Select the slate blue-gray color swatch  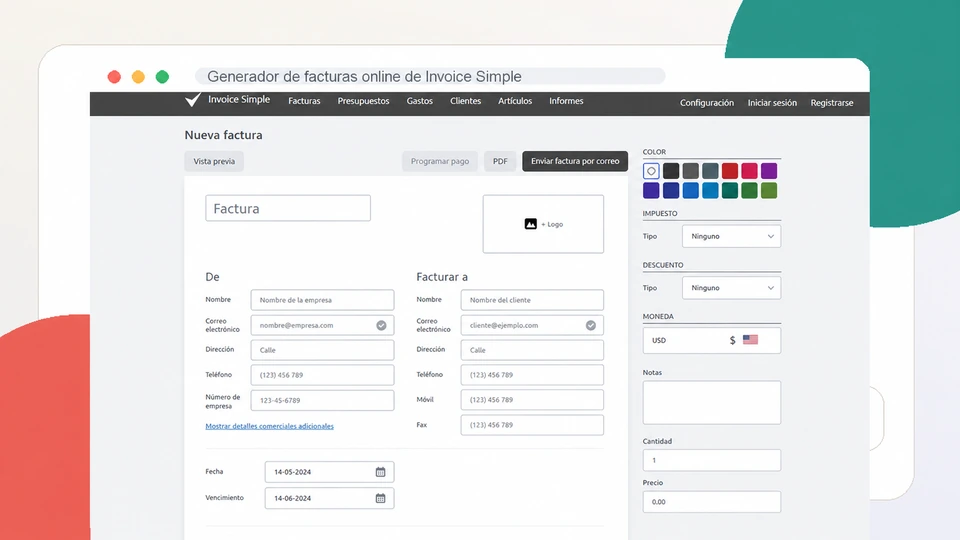710,171
